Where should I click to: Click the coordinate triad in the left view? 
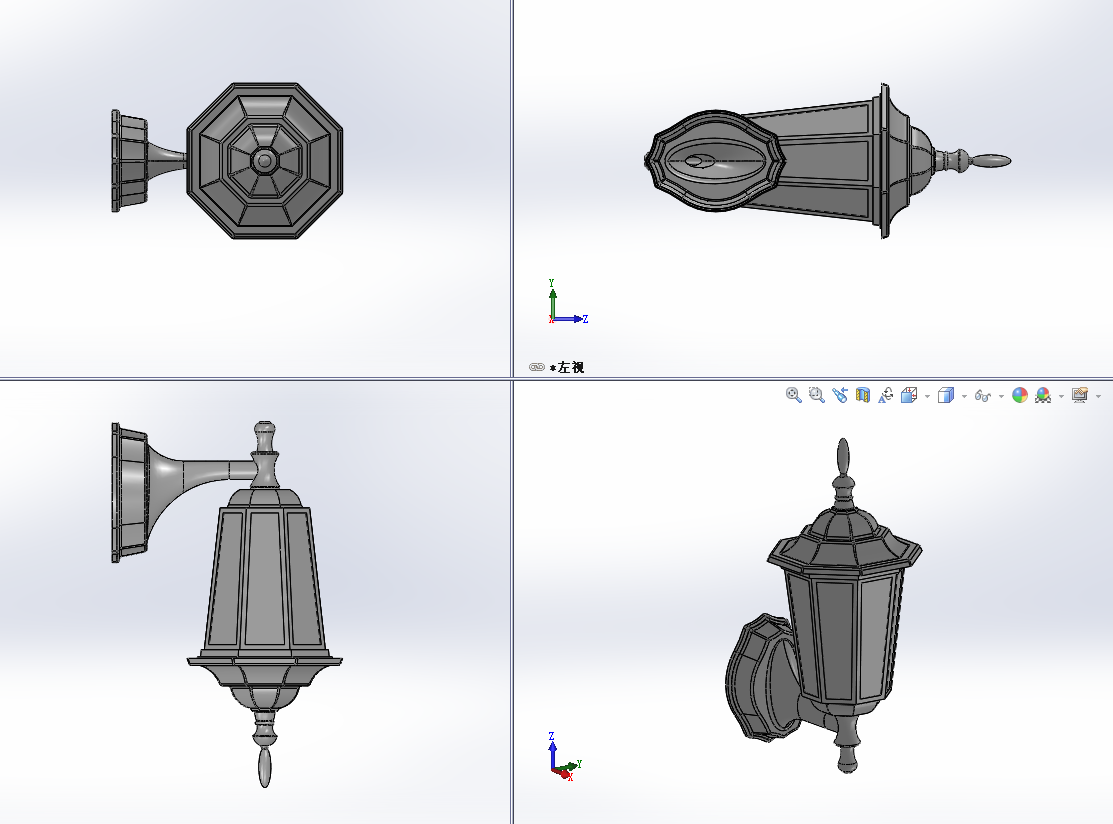(568, 302)
